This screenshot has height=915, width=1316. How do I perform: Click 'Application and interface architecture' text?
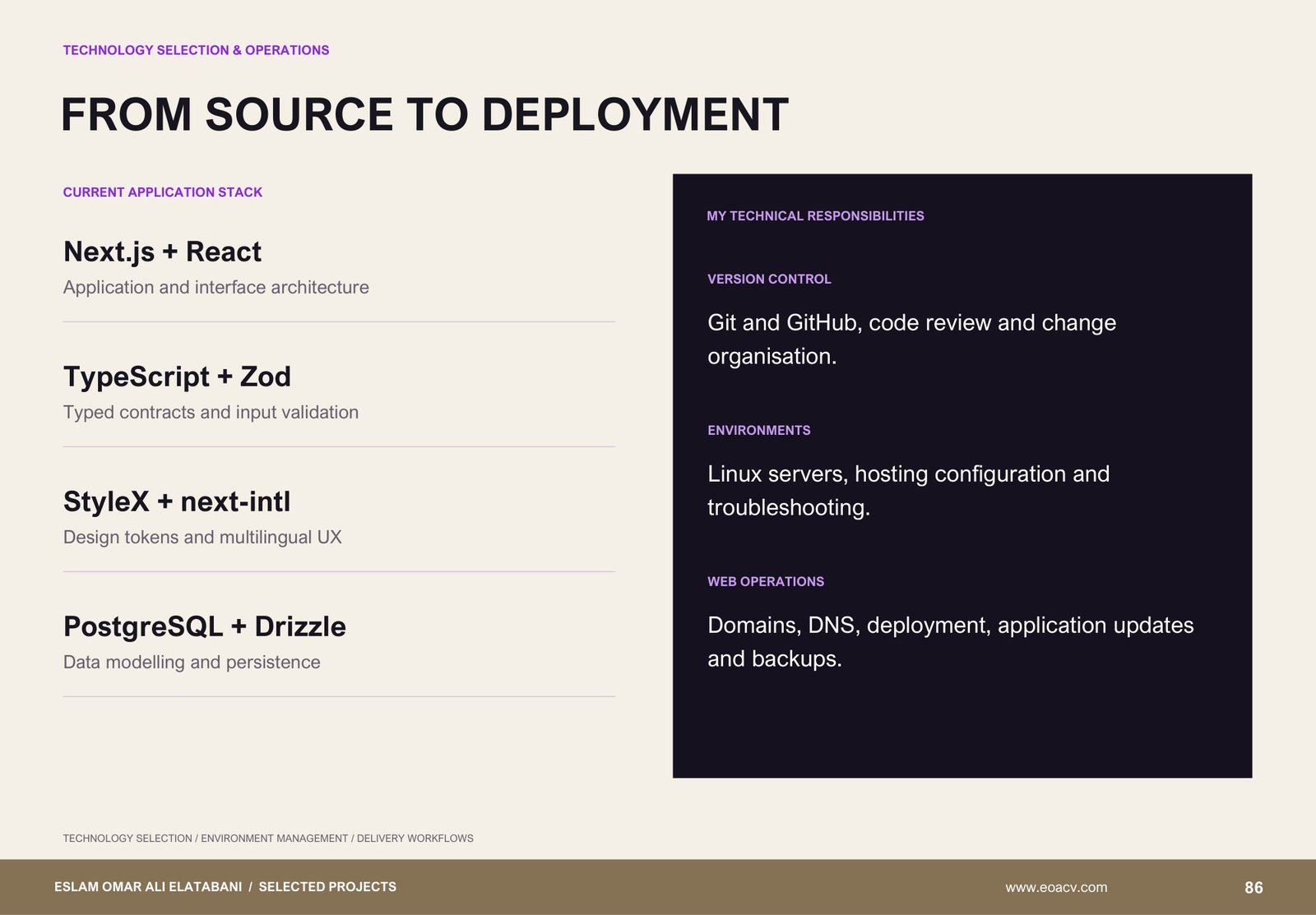coord(216,288)
